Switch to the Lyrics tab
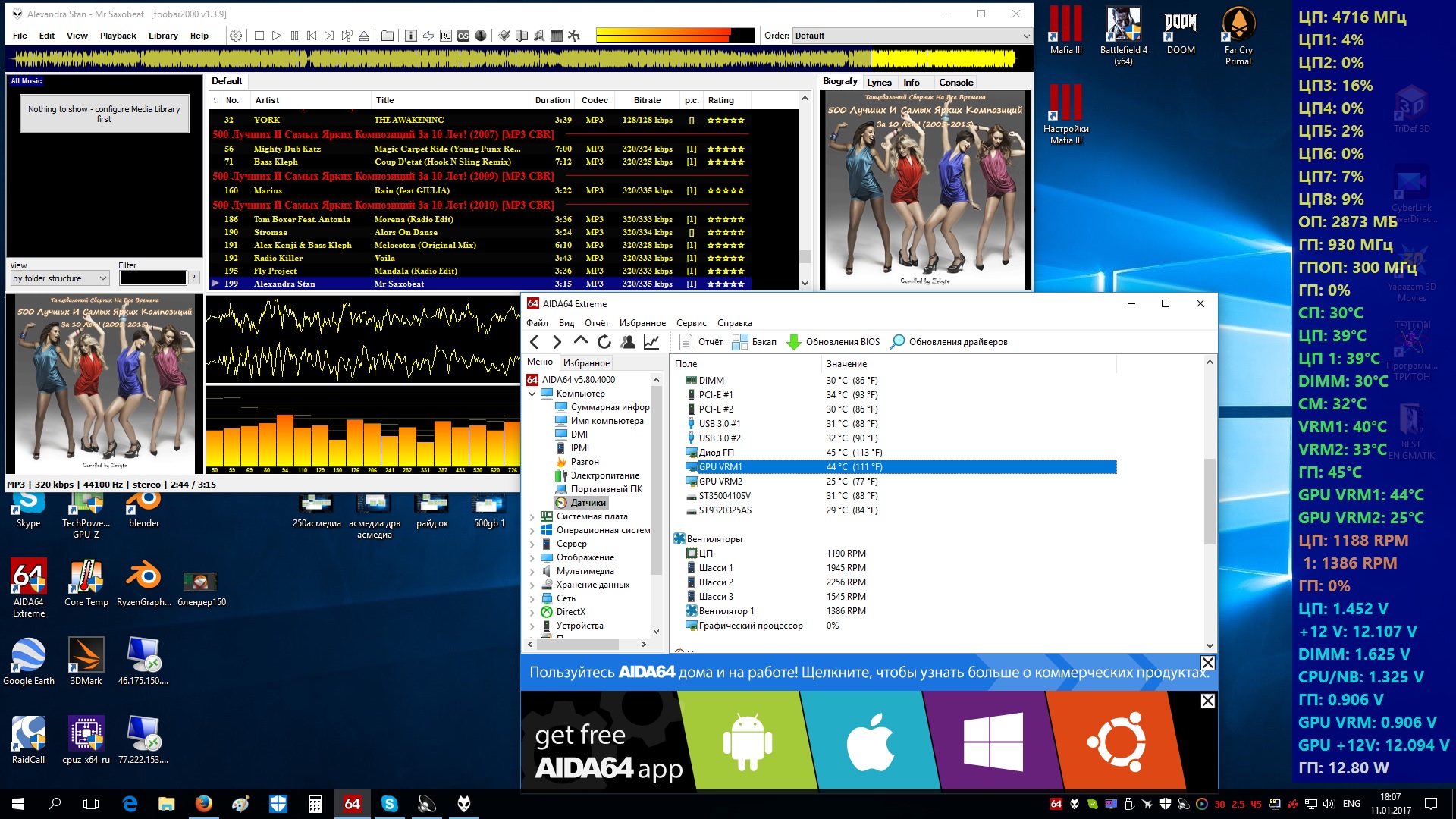This screenshot has height=819, width=1456. (x=879, y=82)
